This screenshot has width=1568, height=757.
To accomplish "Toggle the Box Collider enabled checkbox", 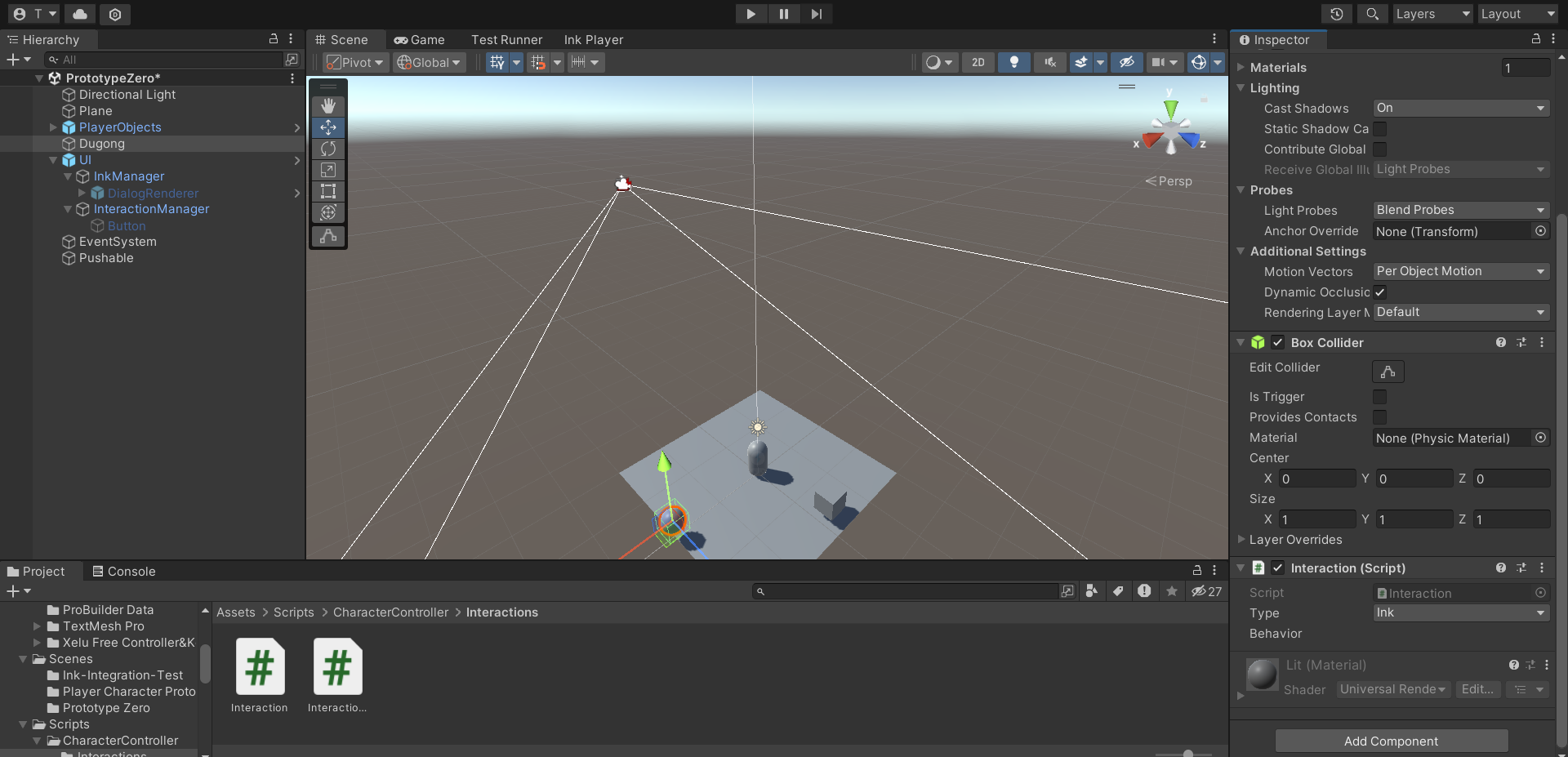I will [x=1277, y=343].
